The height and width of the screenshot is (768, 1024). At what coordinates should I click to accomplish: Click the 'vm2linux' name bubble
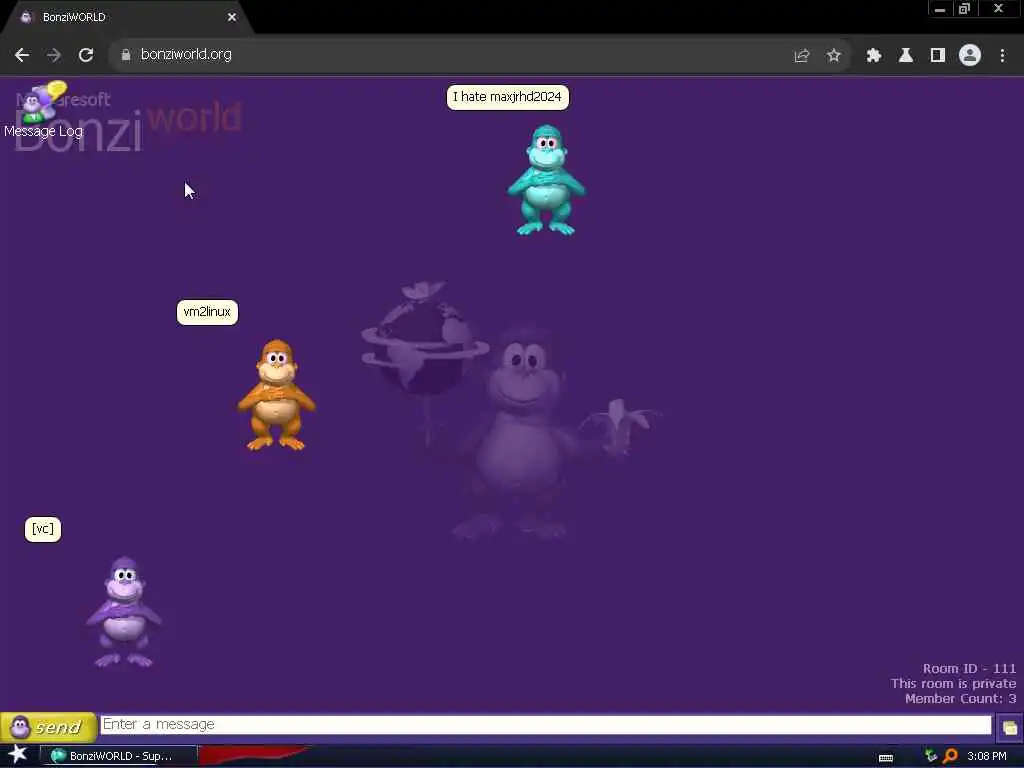[207, 312]
